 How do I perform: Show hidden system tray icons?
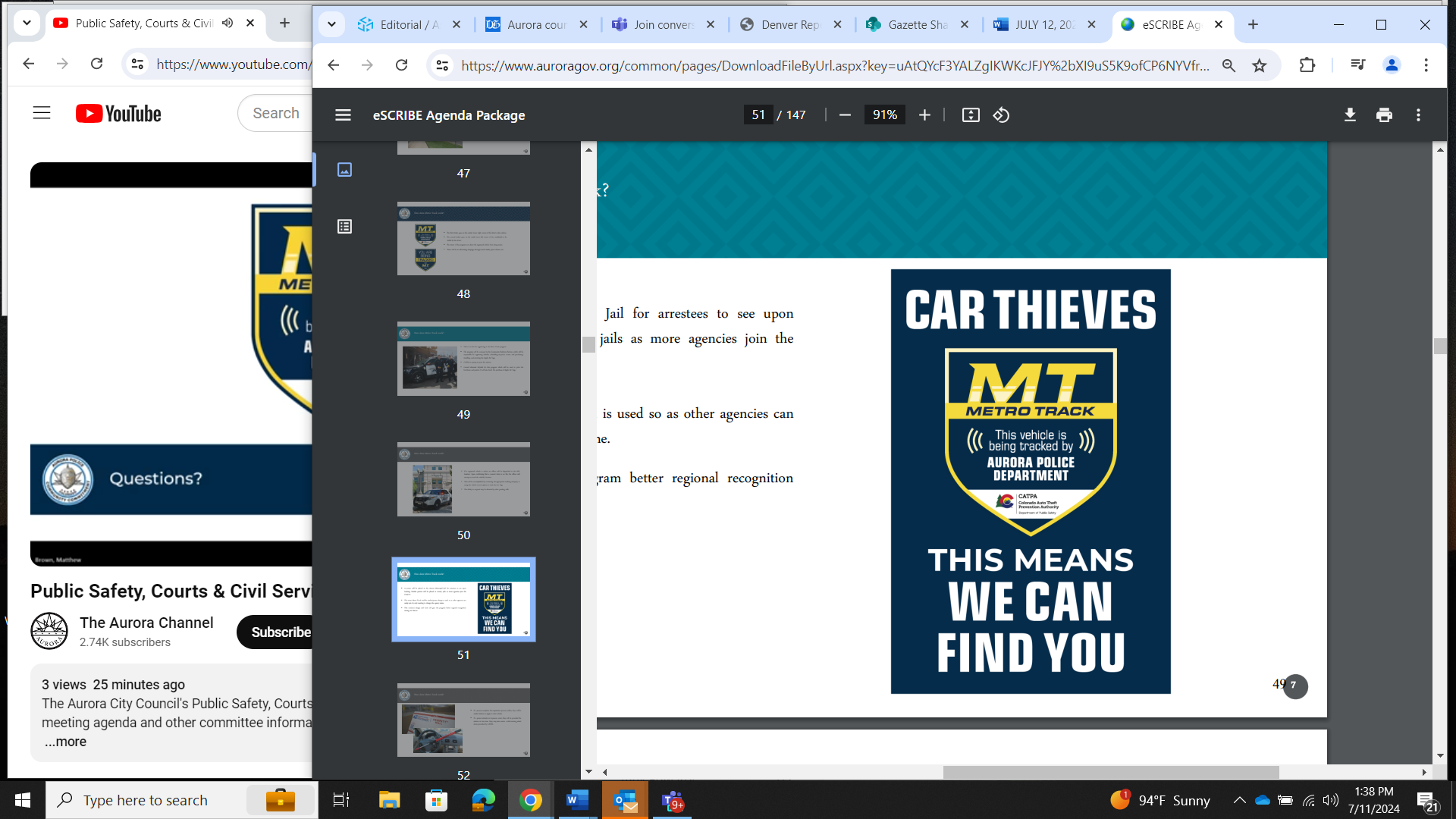tap(1239, 800)
